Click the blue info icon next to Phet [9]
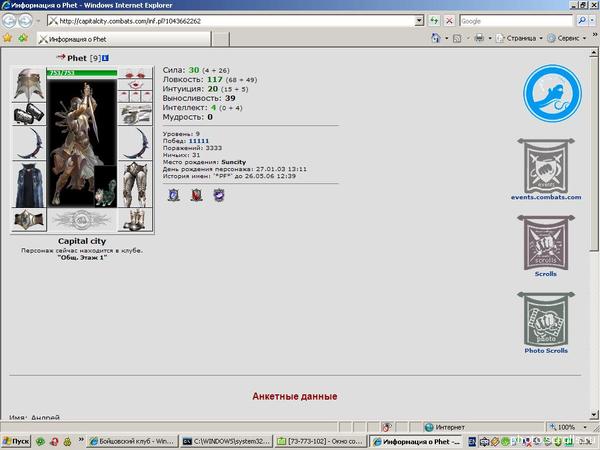The height and width of the screenshot is (450, 600). point(105,58)
